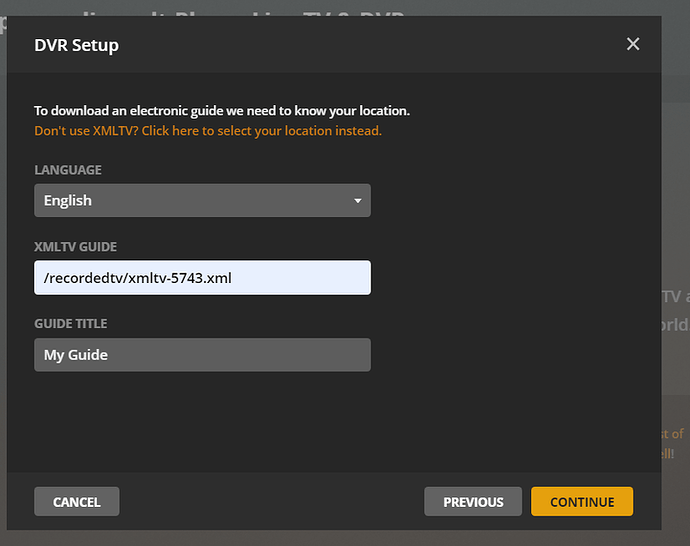Click the GUIDE TITLE field label
The width and height of the screenshot is (690, 546).
tap(71, 324)
